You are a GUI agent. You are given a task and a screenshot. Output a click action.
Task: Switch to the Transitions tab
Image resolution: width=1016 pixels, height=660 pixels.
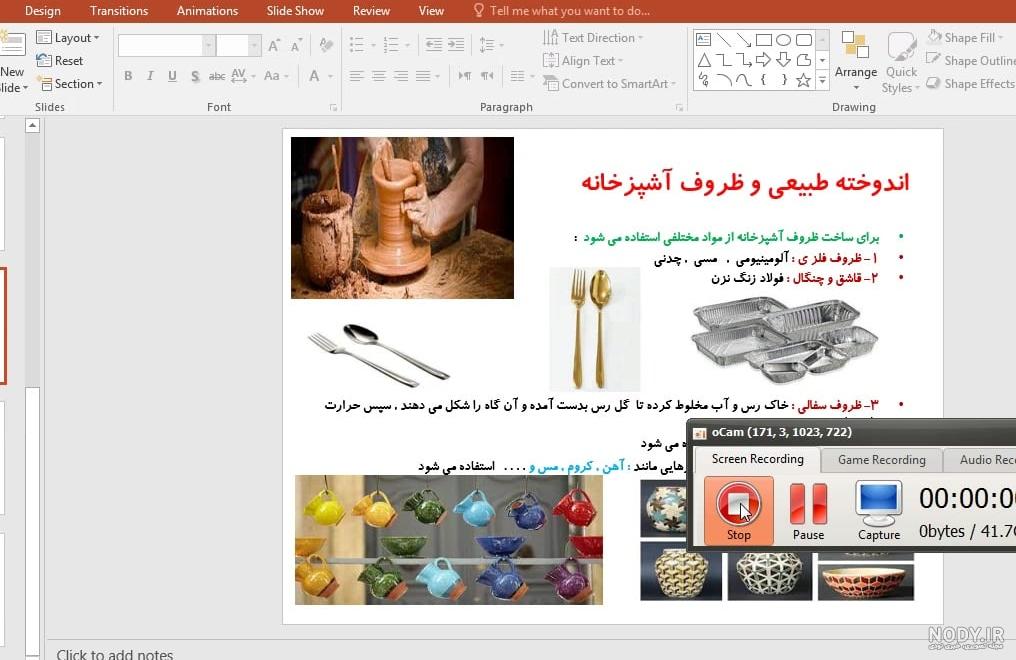click(119, 11)
